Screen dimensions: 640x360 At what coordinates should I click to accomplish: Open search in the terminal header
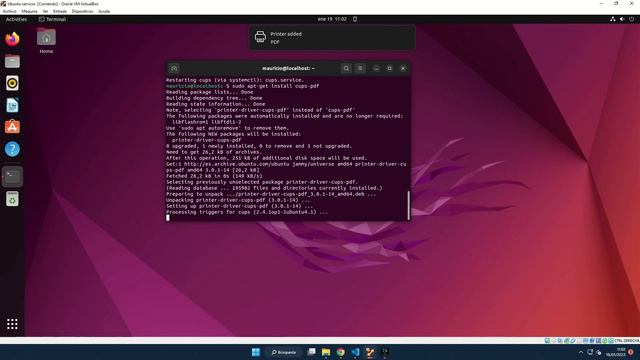pos(346,68)
